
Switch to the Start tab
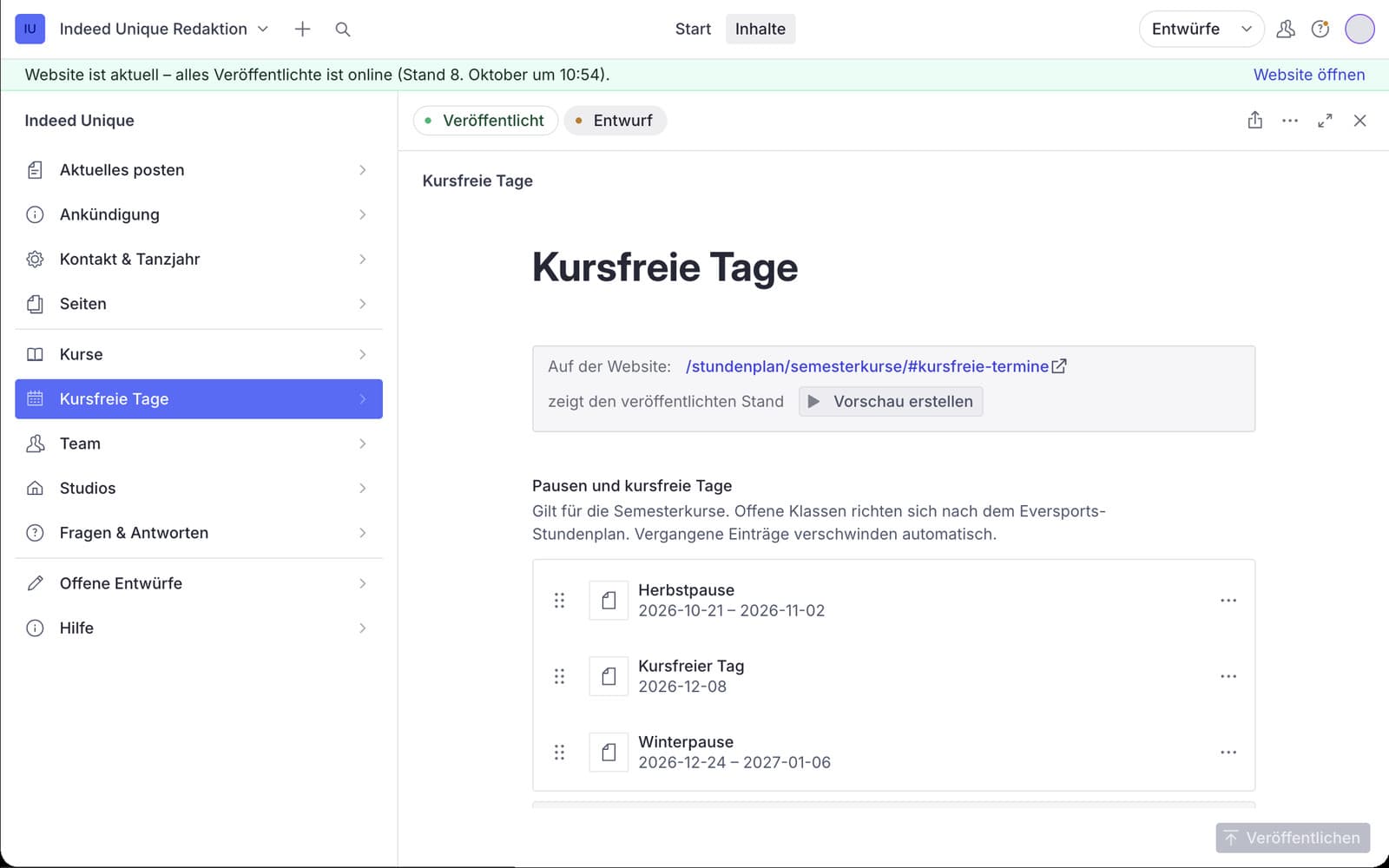click(693, 30)
